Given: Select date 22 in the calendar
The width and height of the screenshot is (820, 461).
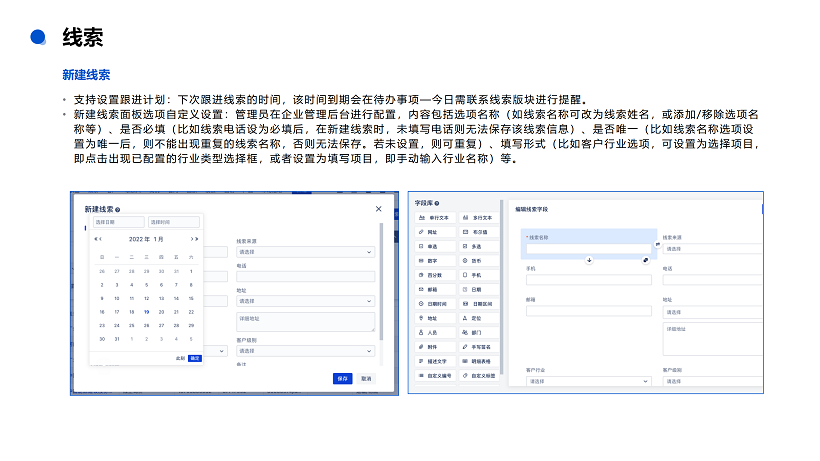Looking at the screenshot, I should [191, 312].
